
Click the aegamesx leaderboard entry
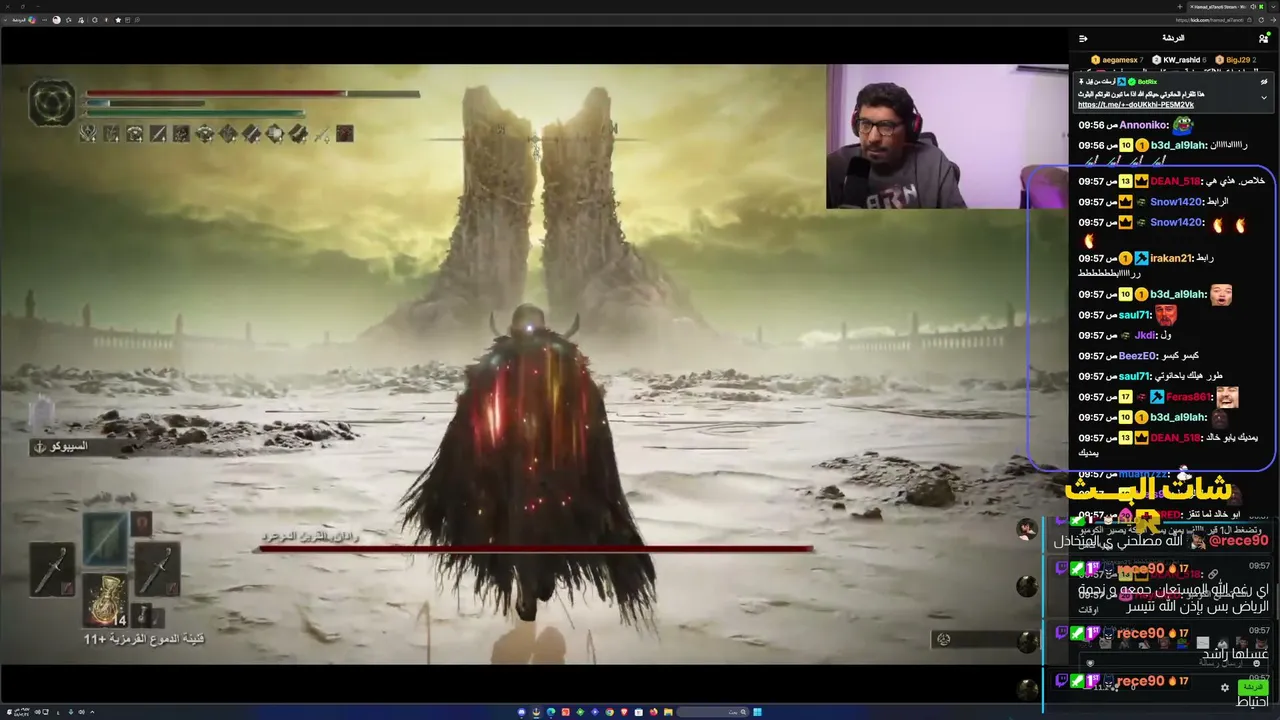(x=1117, y=60)
